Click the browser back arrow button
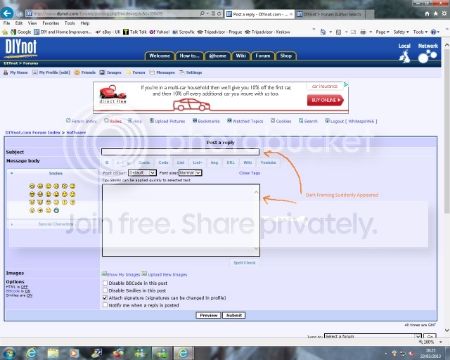This screenshot has width=450, height=360. coord(7,13)
